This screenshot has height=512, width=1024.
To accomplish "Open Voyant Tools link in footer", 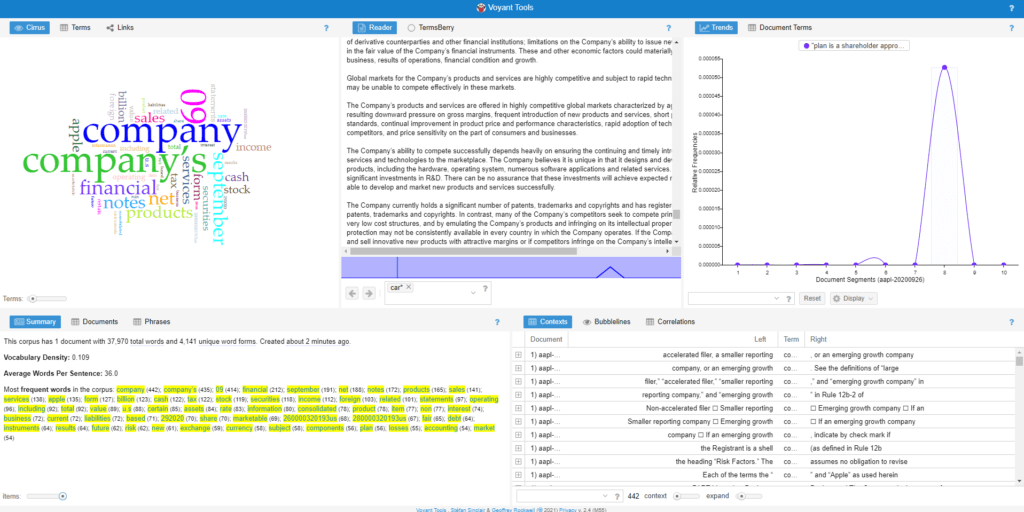I will [x=431, y=509].
